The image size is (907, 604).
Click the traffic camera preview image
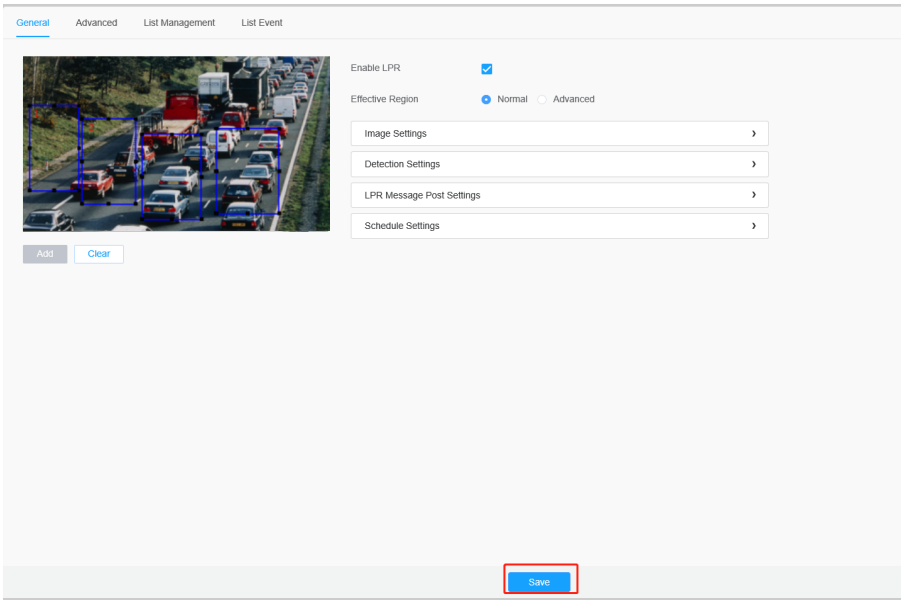point(176,143)
